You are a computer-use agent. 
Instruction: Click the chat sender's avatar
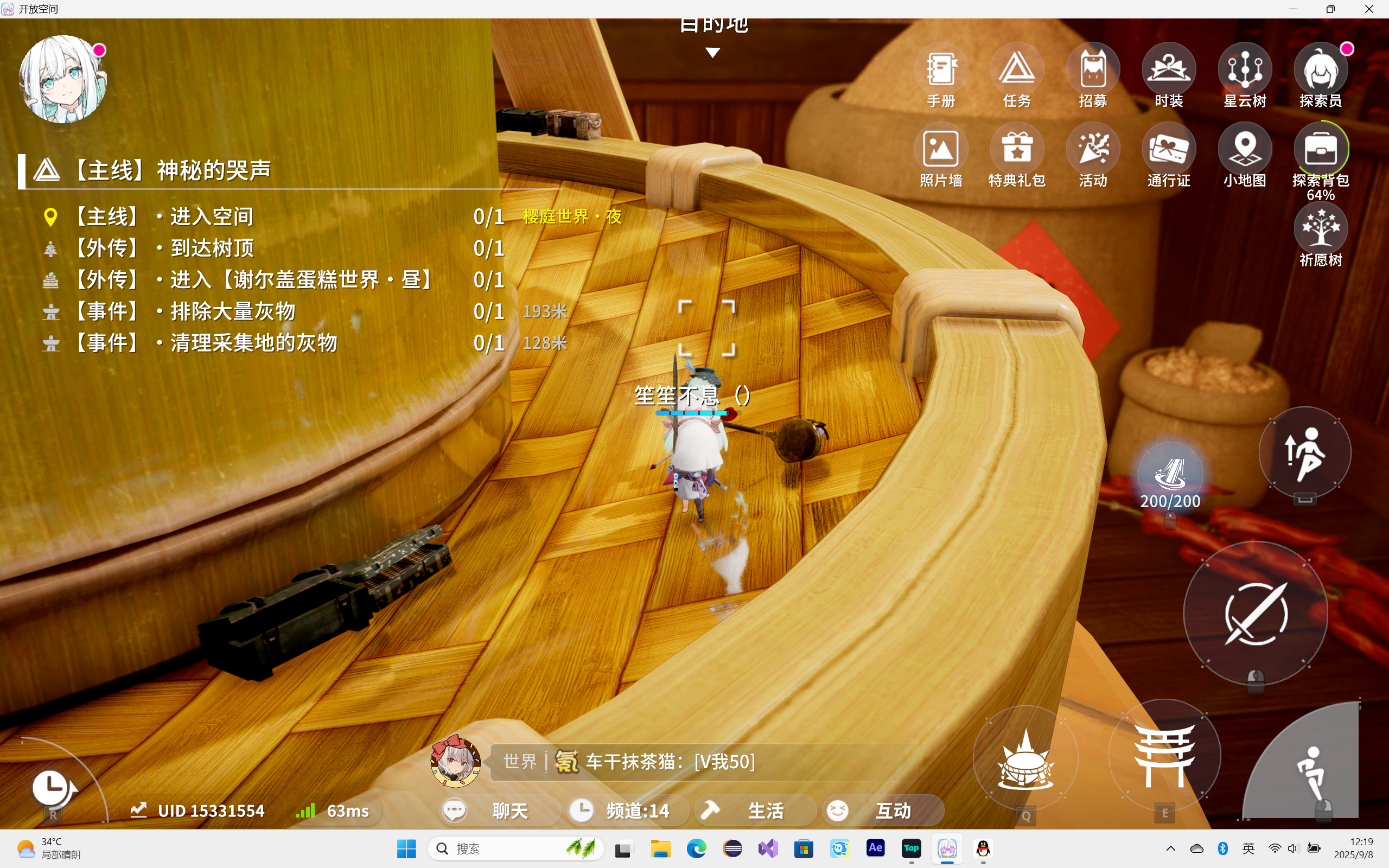[x=456, y=761]
